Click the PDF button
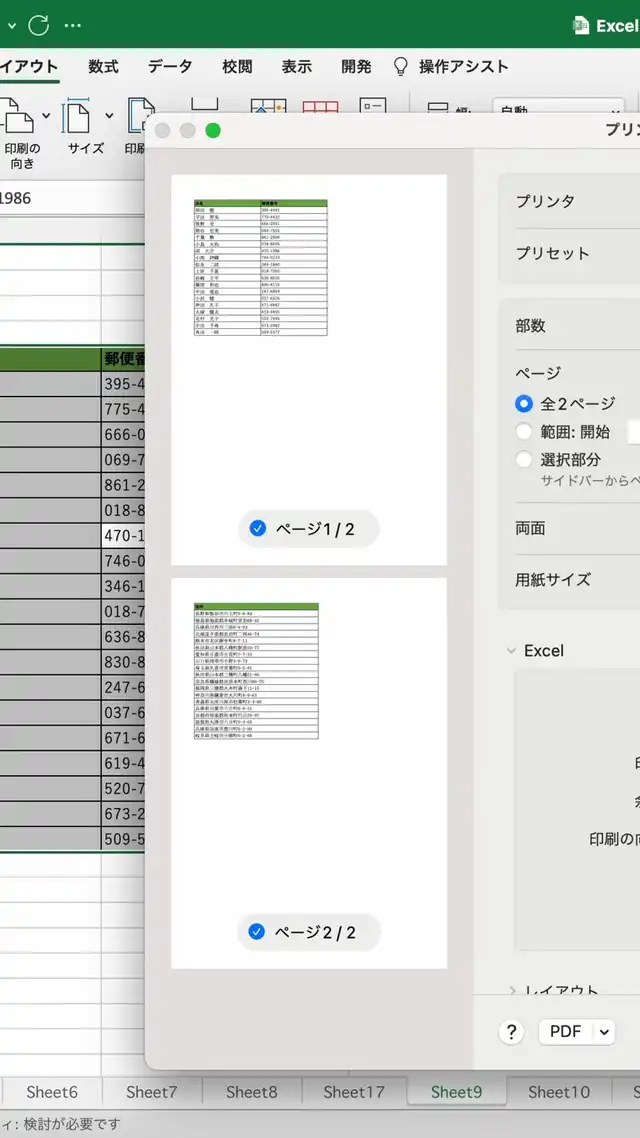Image resolution: width=640 pixels, height=1138 pixels. pos(565,1032)
